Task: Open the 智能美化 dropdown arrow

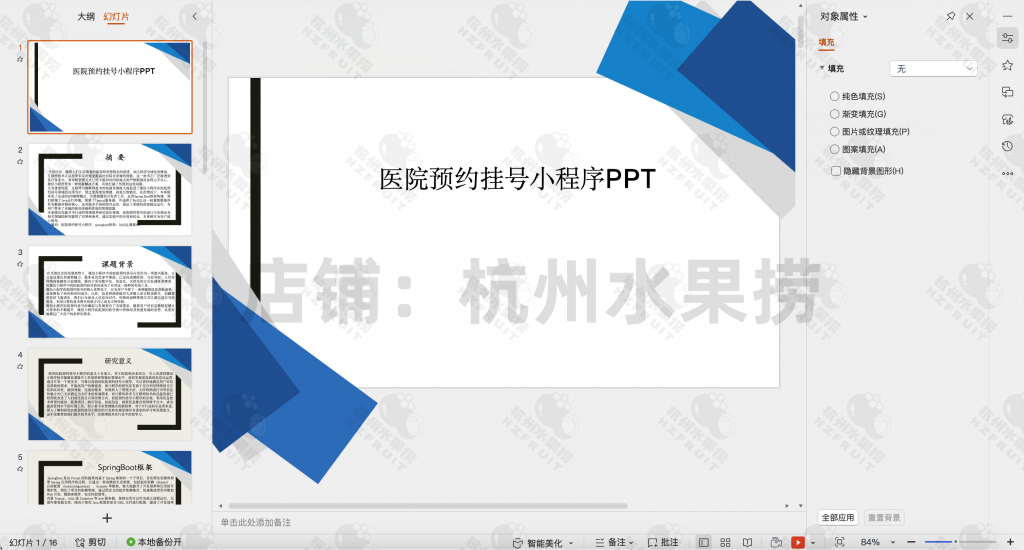Action: 571,543
